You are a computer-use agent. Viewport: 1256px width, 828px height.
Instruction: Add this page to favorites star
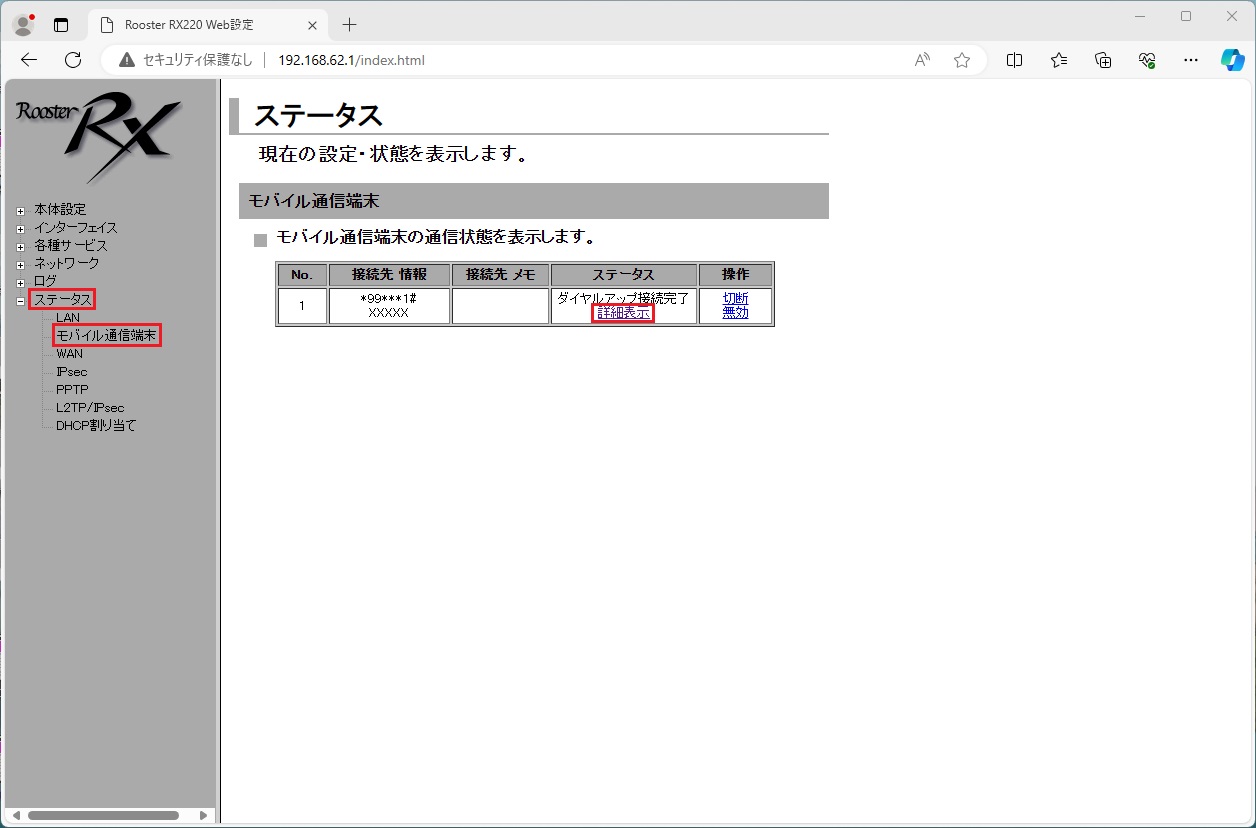coord(962,60)
